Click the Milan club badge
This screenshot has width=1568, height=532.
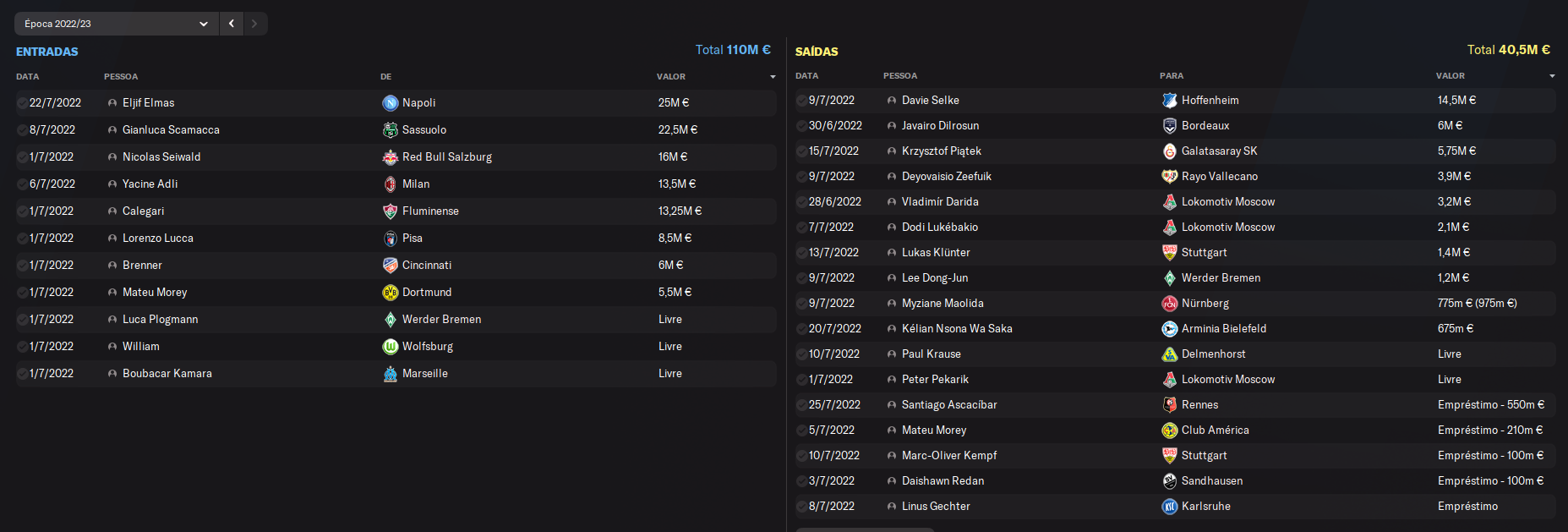pyautogui.click(x=390, y=184)
